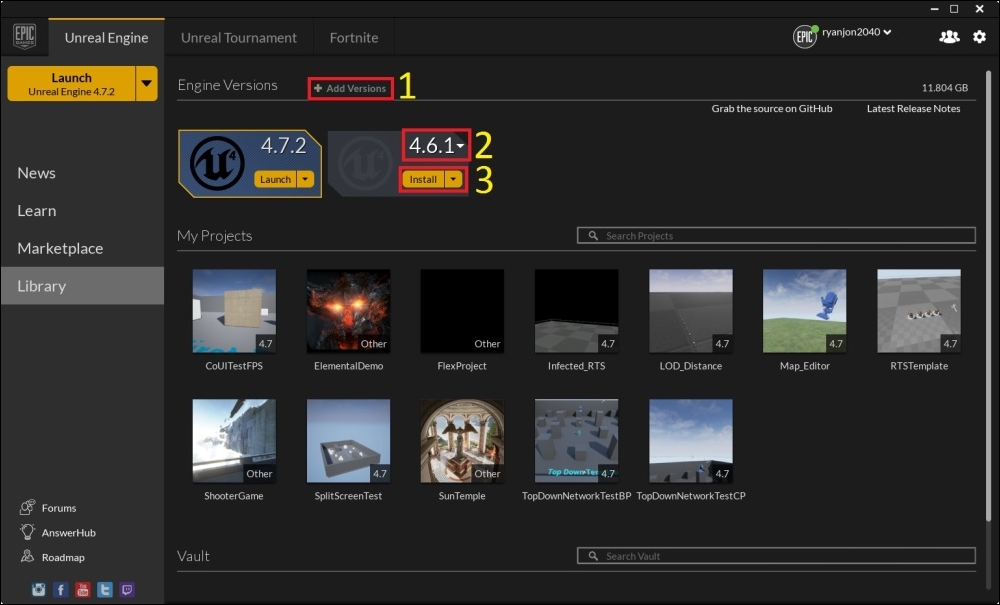Image resolution: width=1000 pixels, height=605 pixels.
Task: Click the Search Projects magnifier icon
Action: pos(593,235)
